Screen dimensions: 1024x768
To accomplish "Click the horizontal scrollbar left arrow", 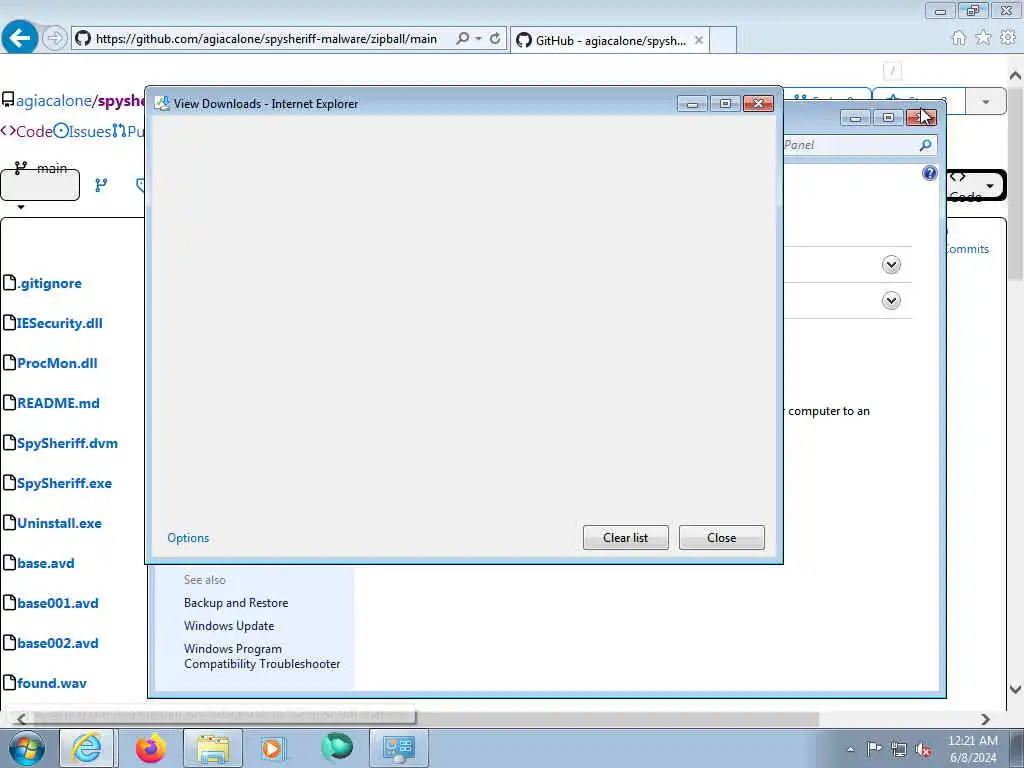I will click(21, 719).
